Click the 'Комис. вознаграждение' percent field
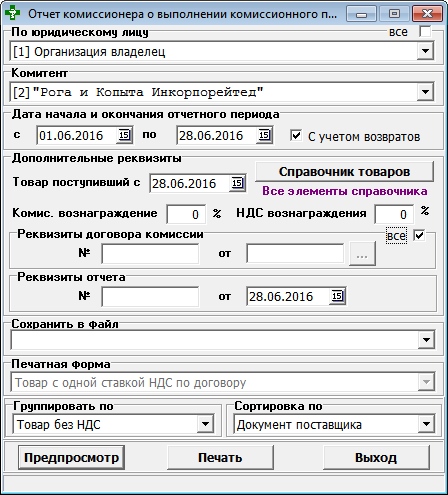Screen dimensions: 448x495 [x=186, y=214]
